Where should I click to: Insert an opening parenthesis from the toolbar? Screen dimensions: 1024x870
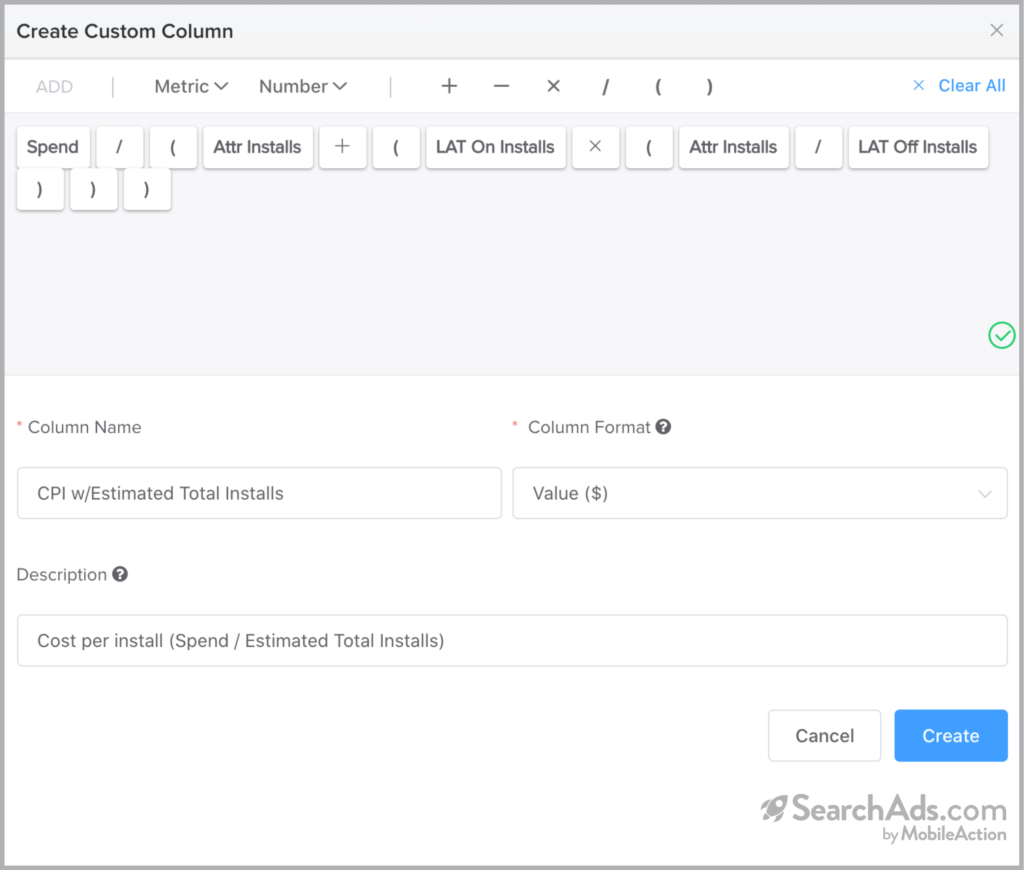pos(658,87)
